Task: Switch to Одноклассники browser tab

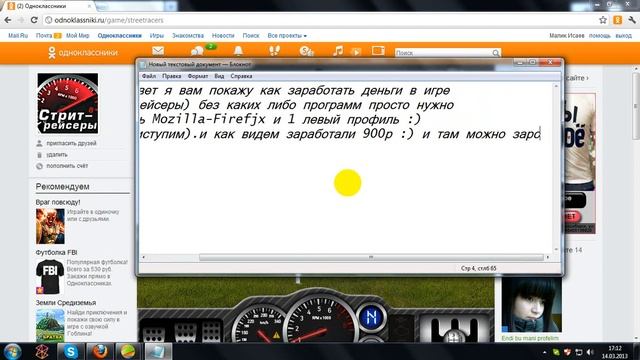Action: 48,6
